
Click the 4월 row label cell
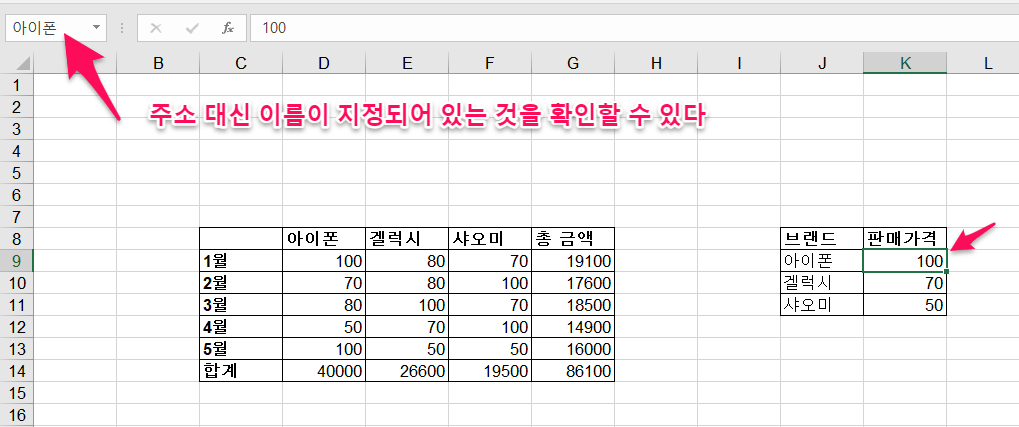[241, 327]
